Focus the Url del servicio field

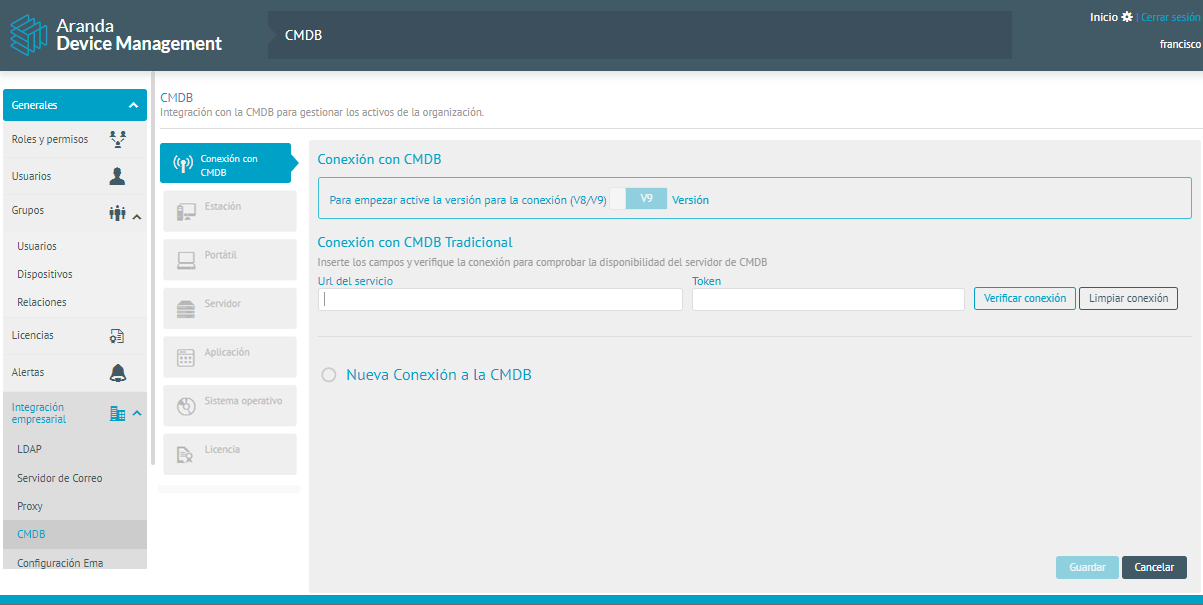(500, 299)
